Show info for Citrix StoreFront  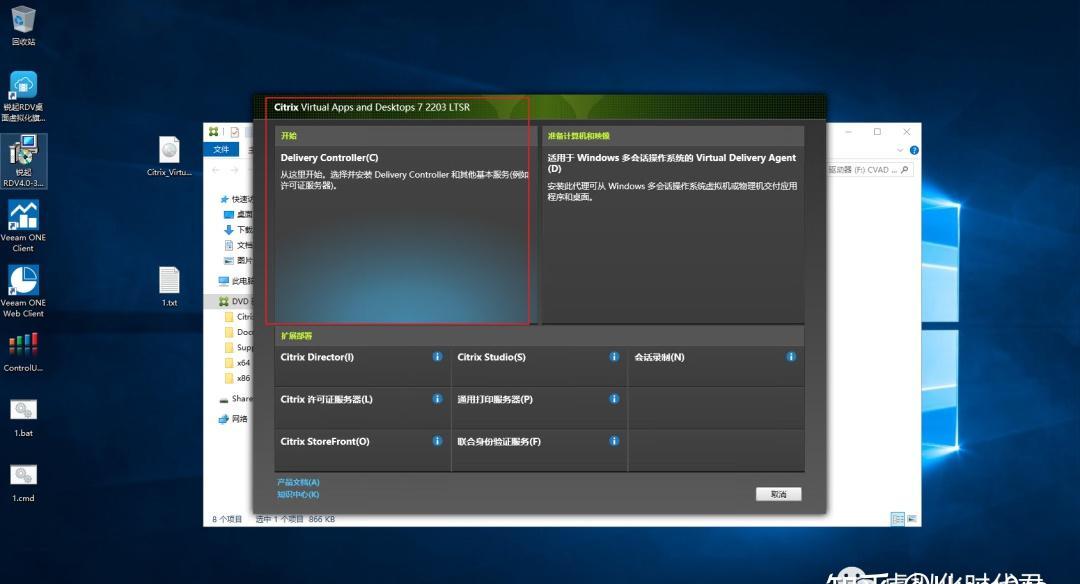[437, 441]
